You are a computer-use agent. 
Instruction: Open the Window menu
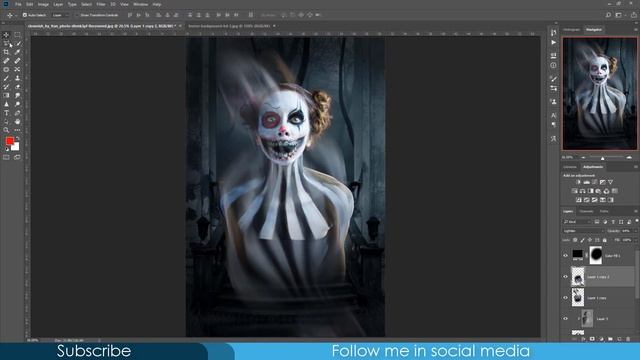[140, 4]
